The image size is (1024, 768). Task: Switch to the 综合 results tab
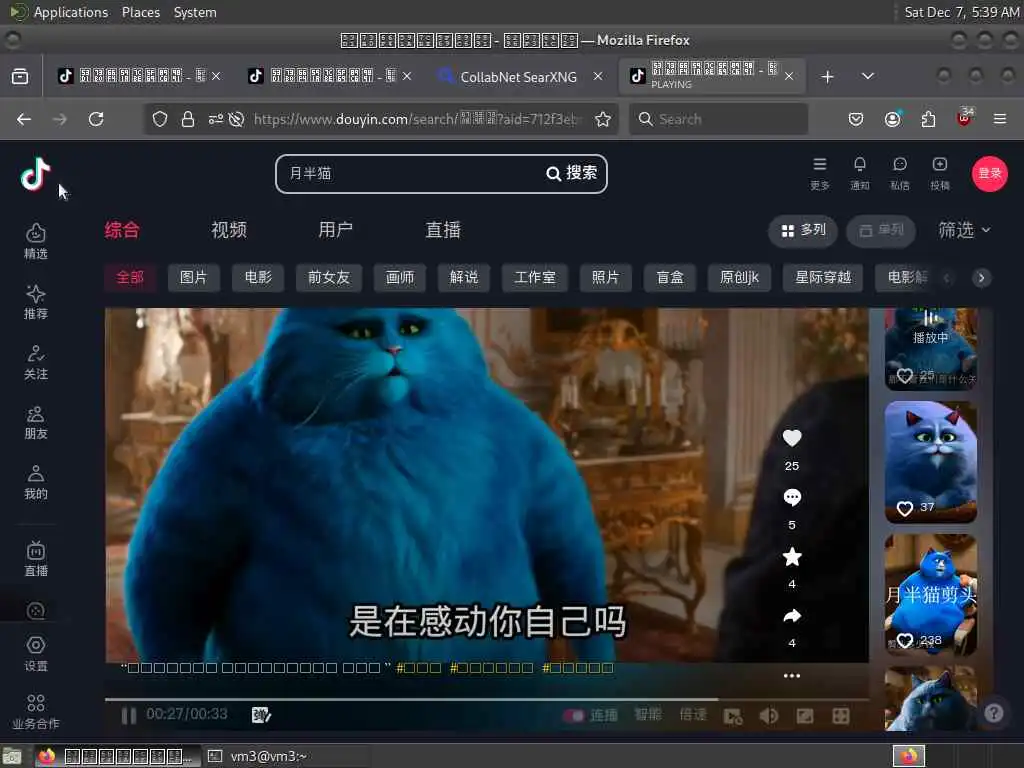click(122, 230)
